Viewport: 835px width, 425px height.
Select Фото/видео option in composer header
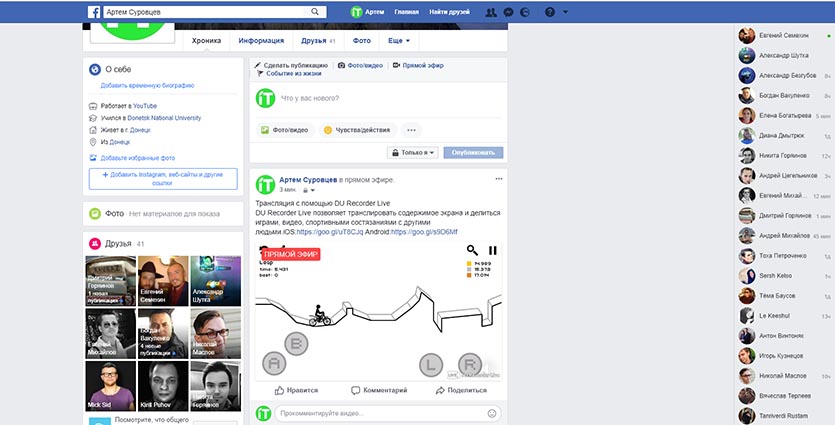pyautogui.click(x=361, y=65)
